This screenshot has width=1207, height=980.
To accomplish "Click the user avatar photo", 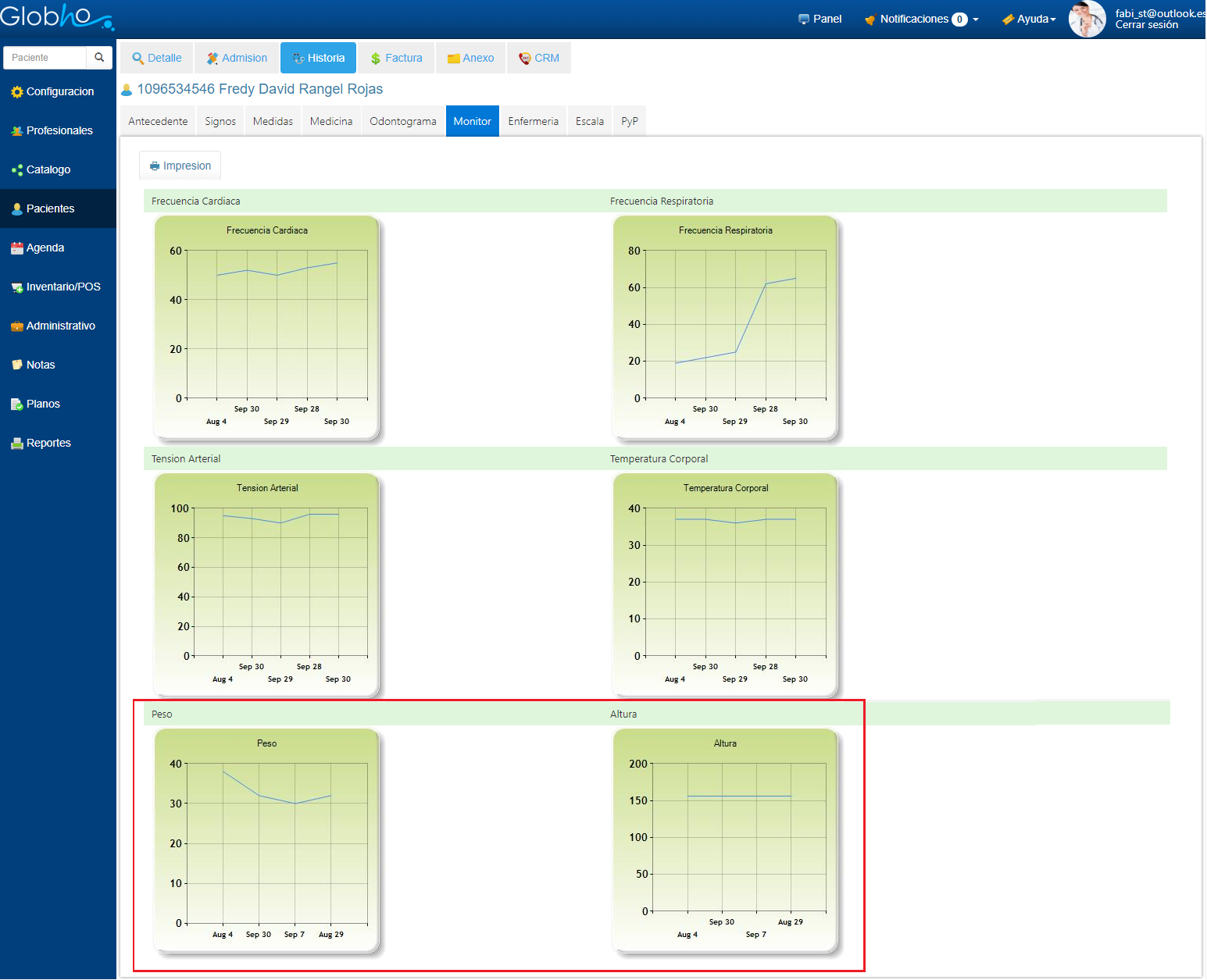I will click(x=1087, y=19).
